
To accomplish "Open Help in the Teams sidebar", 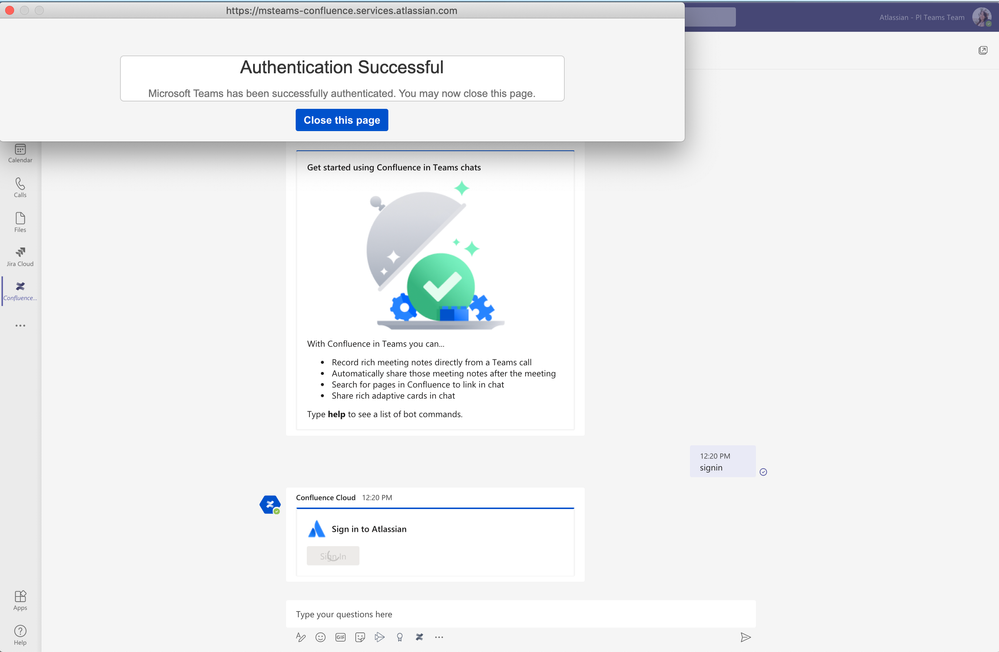I will click(x=20, y=635).
